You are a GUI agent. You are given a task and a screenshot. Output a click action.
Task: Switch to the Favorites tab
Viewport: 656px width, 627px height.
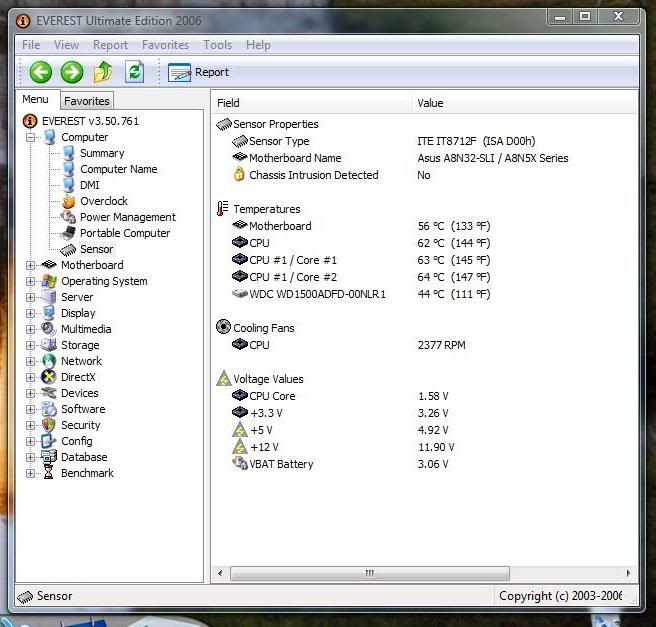click(87, 101)
